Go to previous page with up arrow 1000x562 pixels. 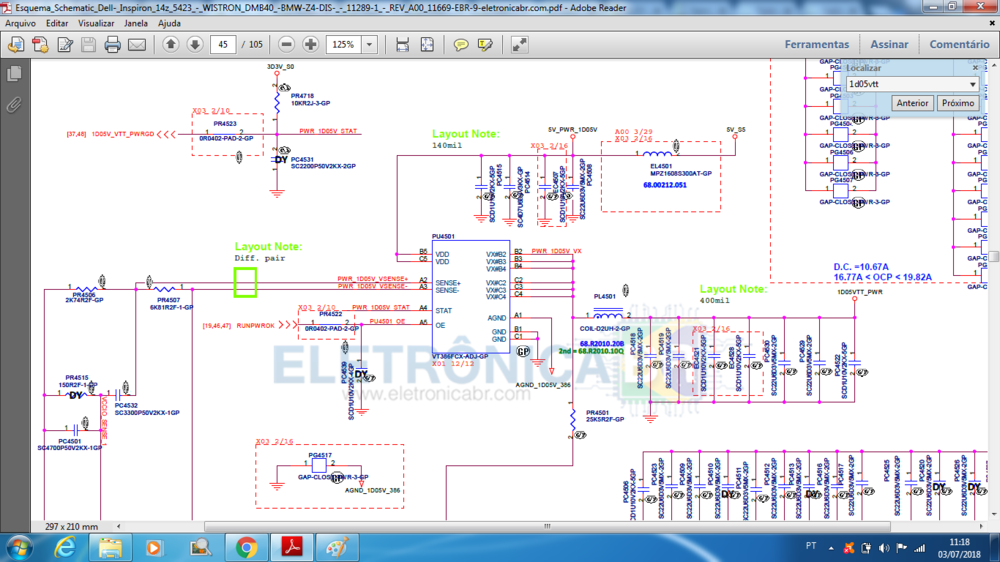click(170, 45)
